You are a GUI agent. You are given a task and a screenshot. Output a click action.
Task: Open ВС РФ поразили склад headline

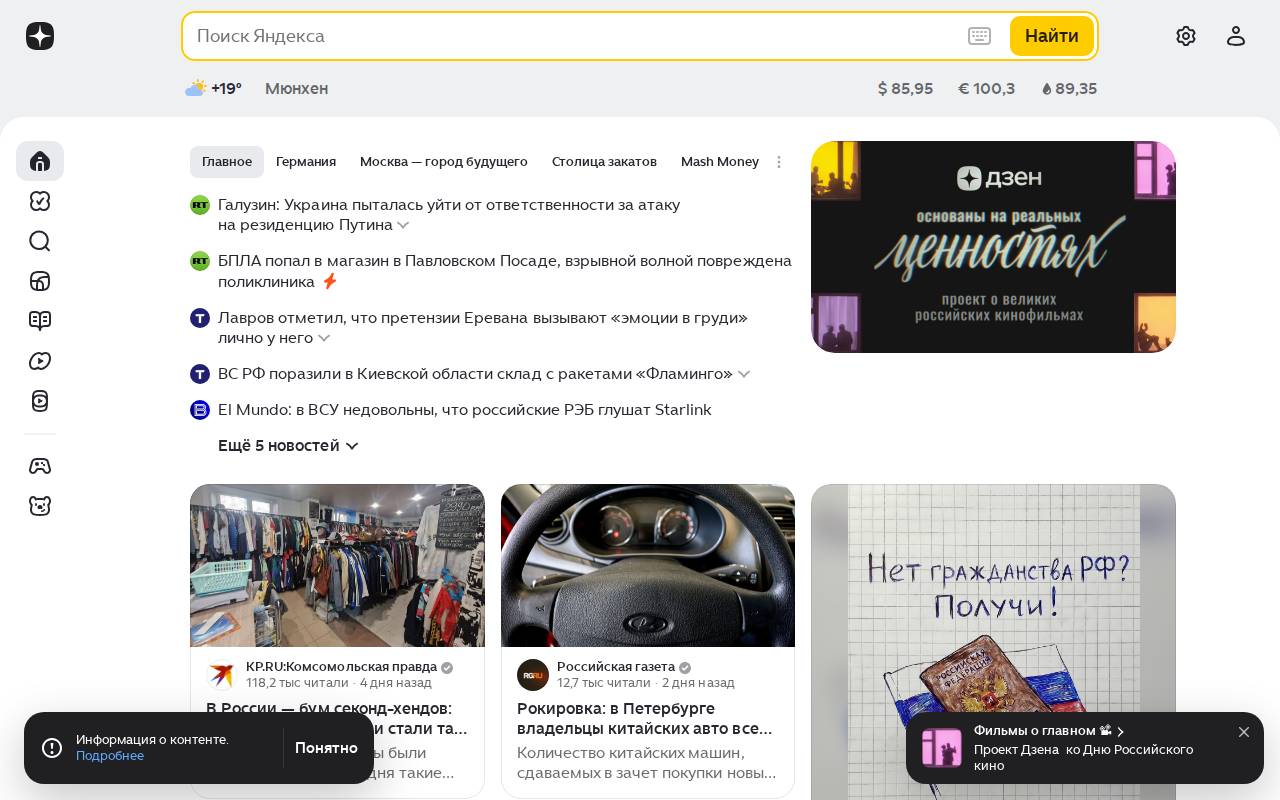click(475, 374)
